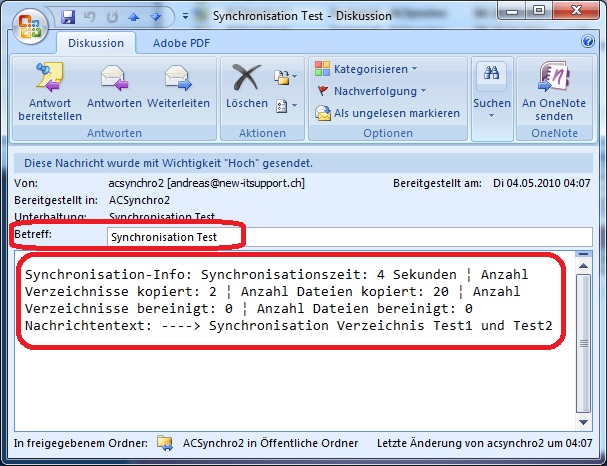The height and width of the screenshot is (466, 607).
Task: Click Antwort bereitstellen button
Action: (x=50, y=91)
